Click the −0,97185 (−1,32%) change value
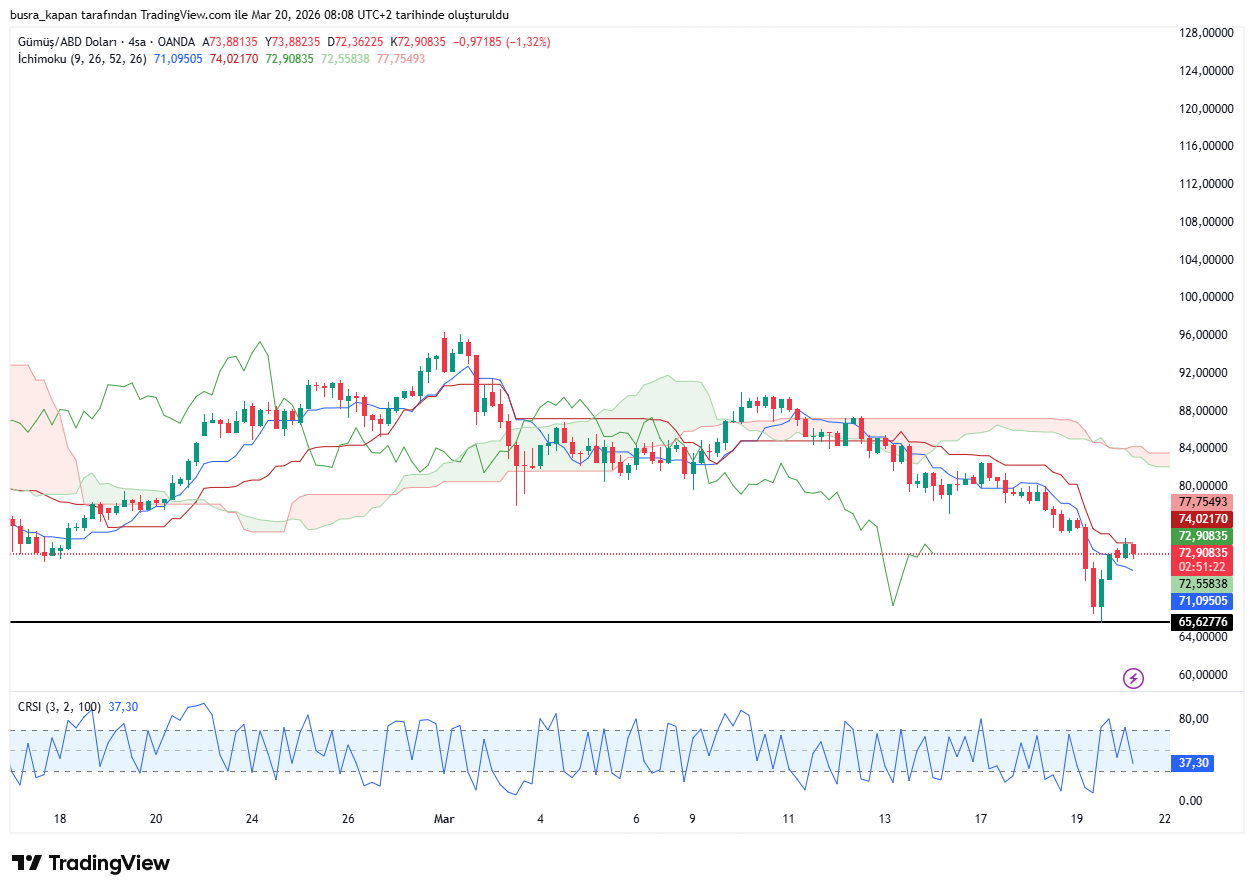The width and height of the screenshot is (1254, 893). (502, 42)
